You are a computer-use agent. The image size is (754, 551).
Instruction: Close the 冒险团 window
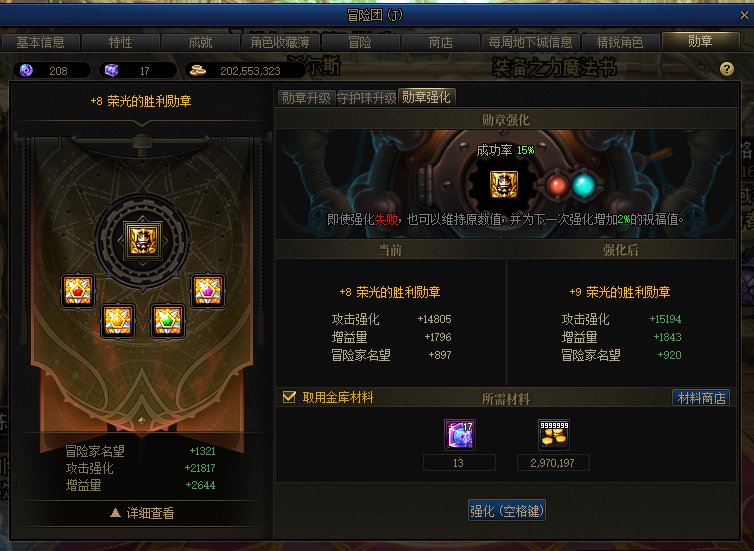[744, 15]
